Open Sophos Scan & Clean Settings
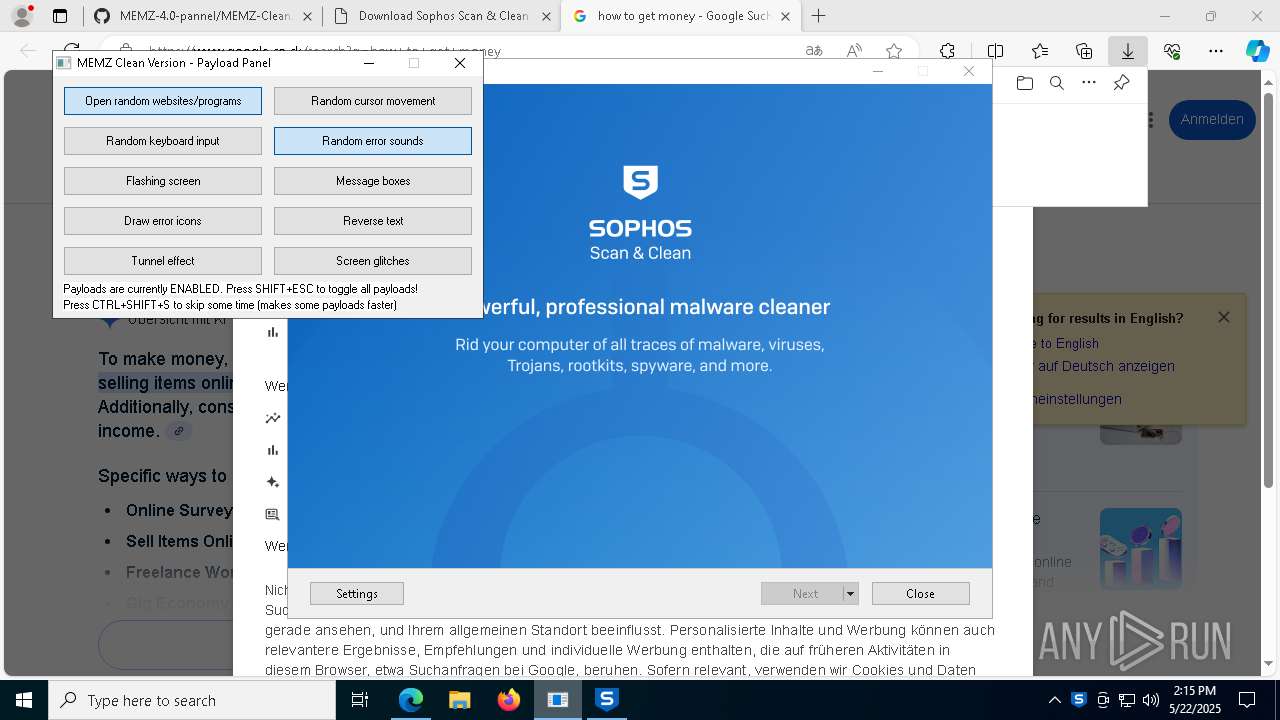Image resolution: width=1280 pixels, height=720 pixels. point(357,594)
